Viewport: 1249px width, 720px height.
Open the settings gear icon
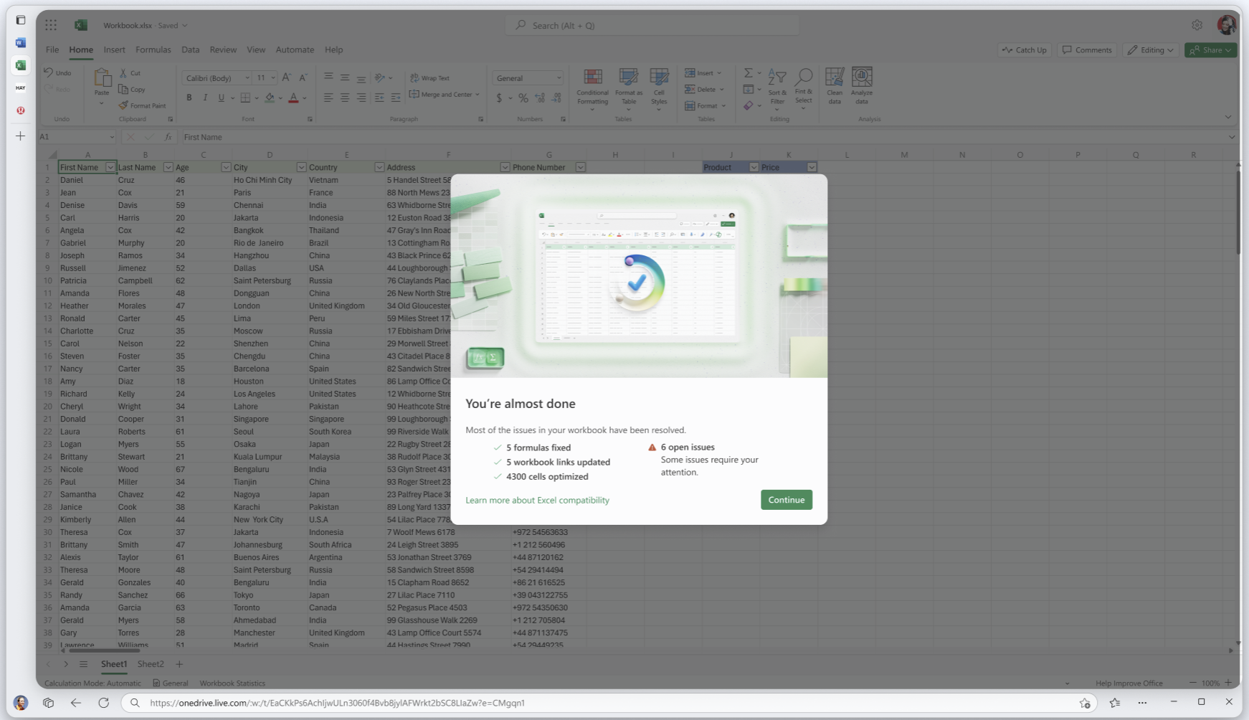pyautogui.click(x=1197, y=25)
